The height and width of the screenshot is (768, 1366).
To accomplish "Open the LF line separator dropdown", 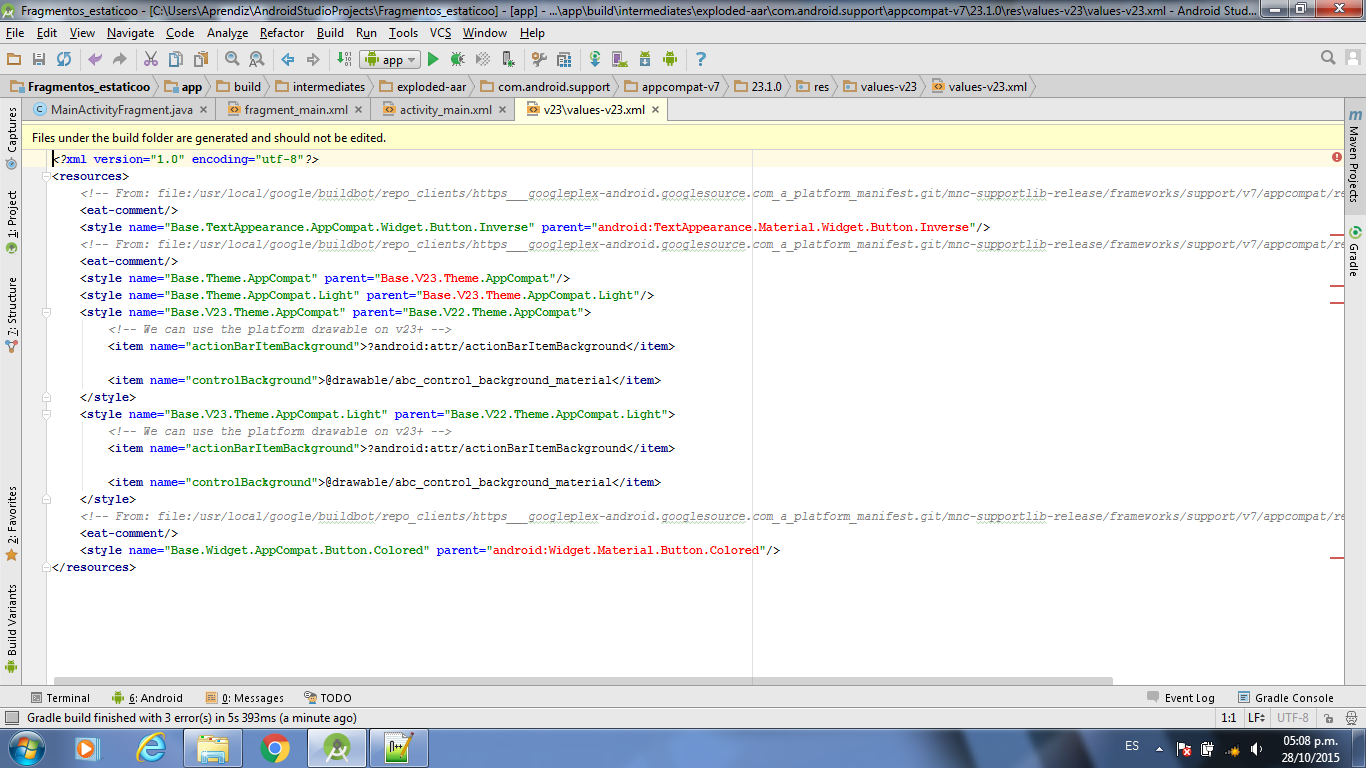I will pyautogui.click(x=1256, y=718).
